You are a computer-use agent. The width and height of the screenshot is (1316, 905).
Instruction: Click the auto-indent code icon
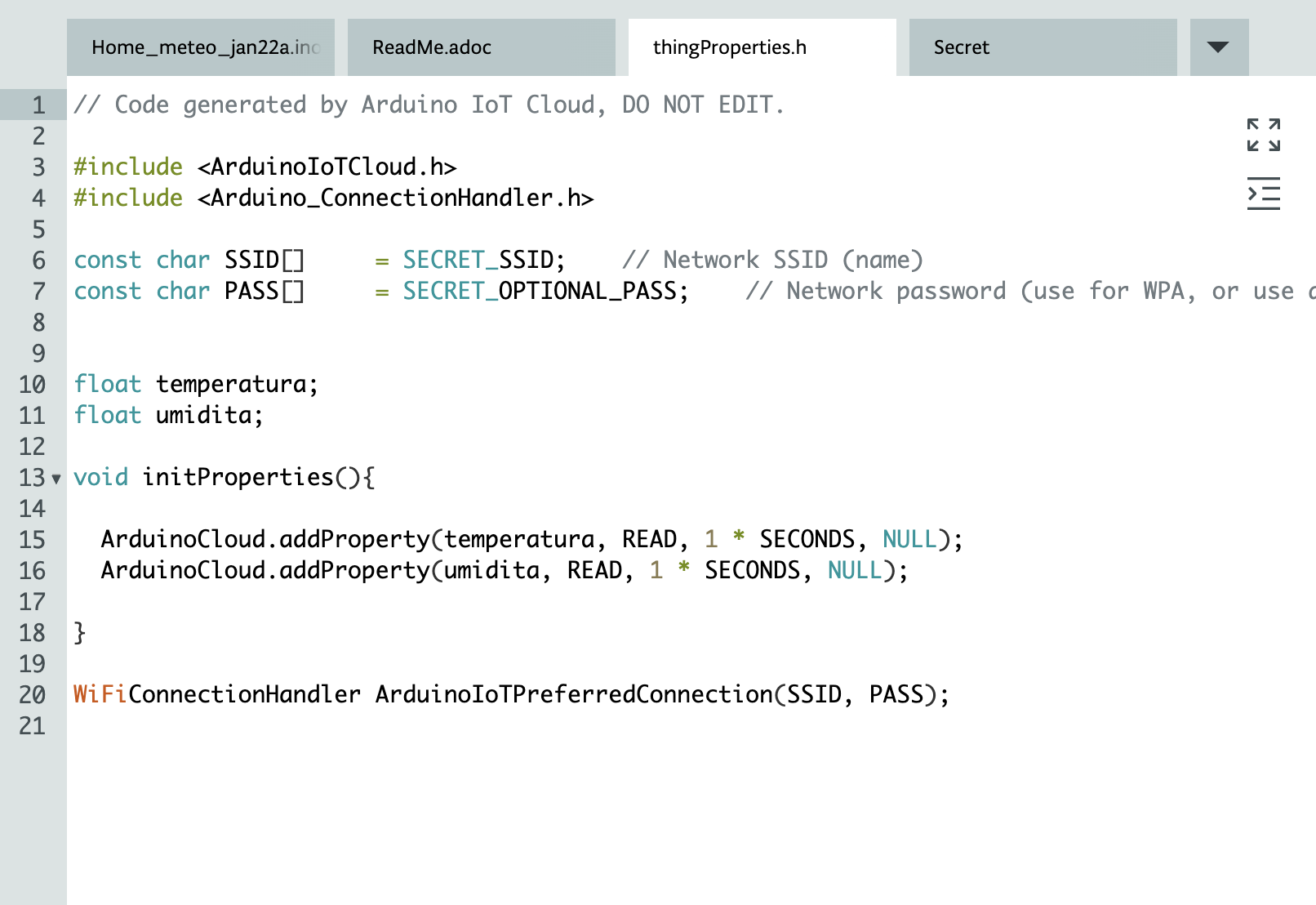tap(1263, 194)
